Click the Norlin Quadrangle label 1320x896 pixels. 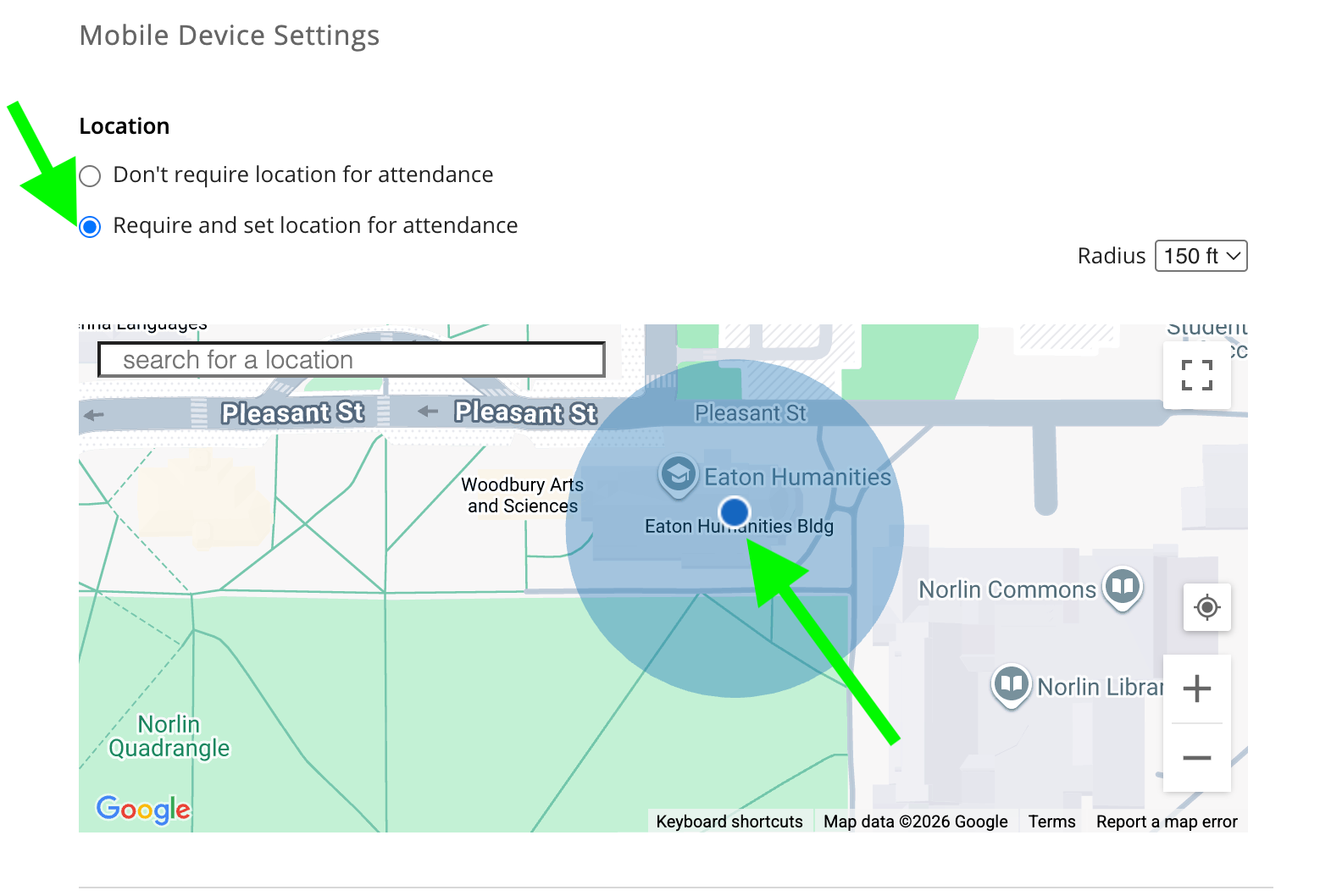[x=169, y=736]
